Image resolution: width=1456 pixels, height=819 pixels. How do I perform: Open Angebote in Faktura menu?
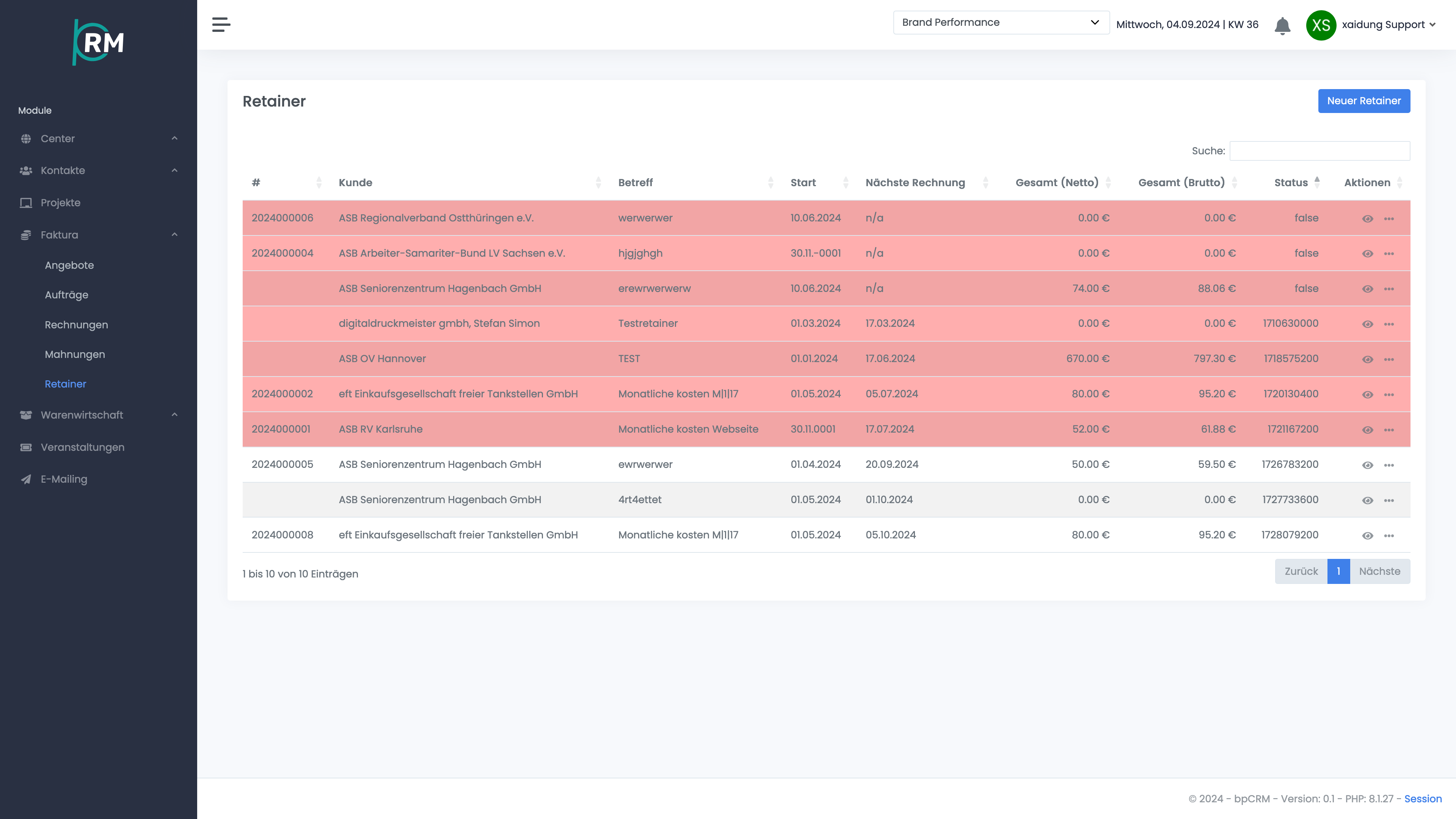(x=69, y=265)
